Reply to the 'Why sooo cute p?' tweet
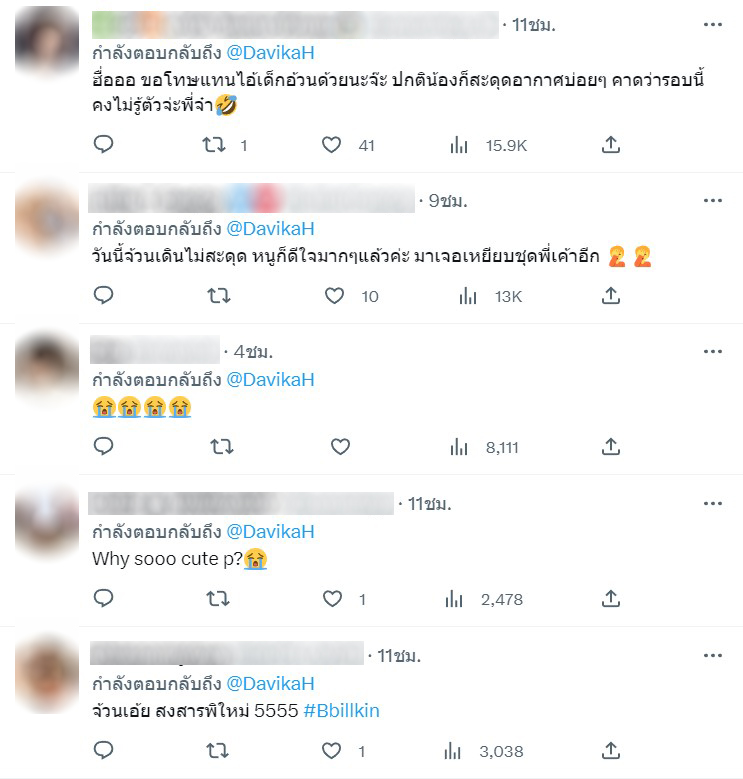 (103, 599)
